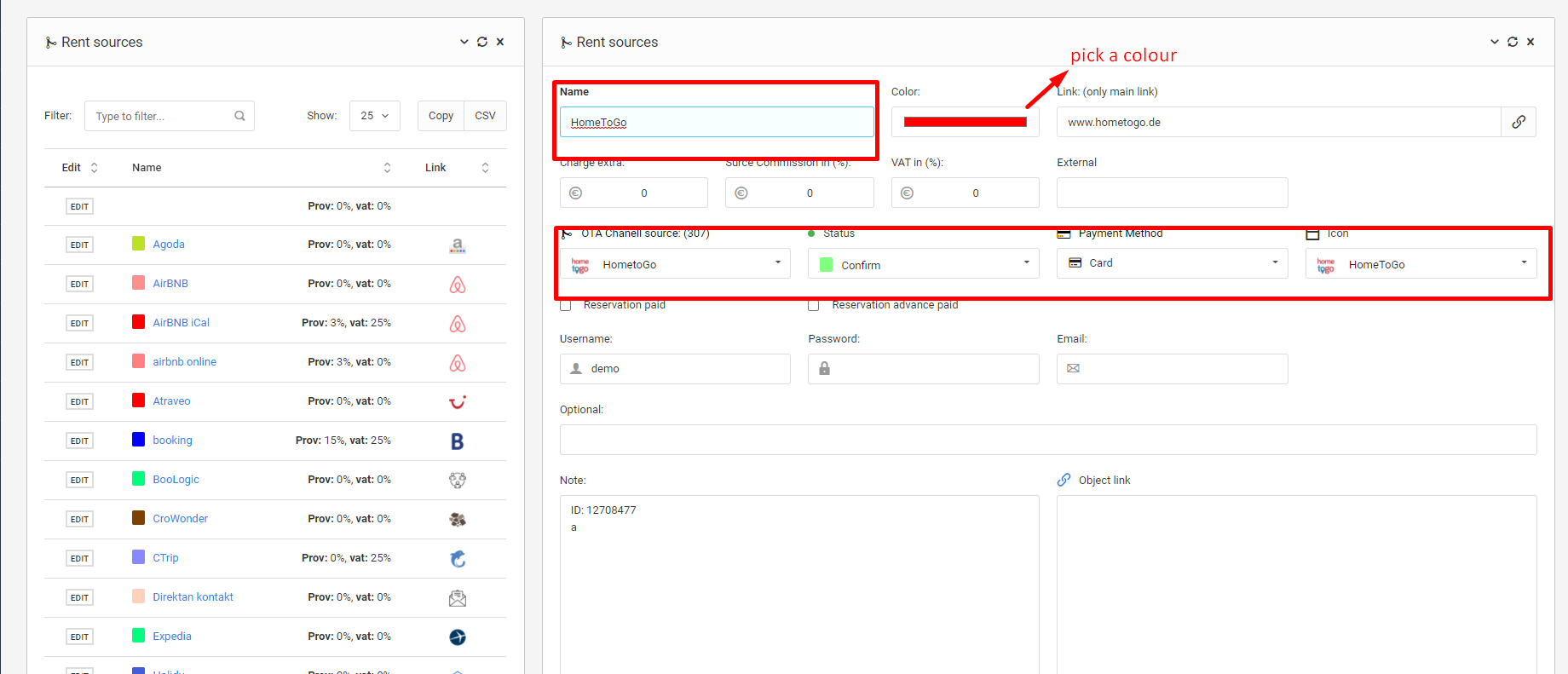Click the booking B logo icon
1568x674 pixels.
[458, 441]
